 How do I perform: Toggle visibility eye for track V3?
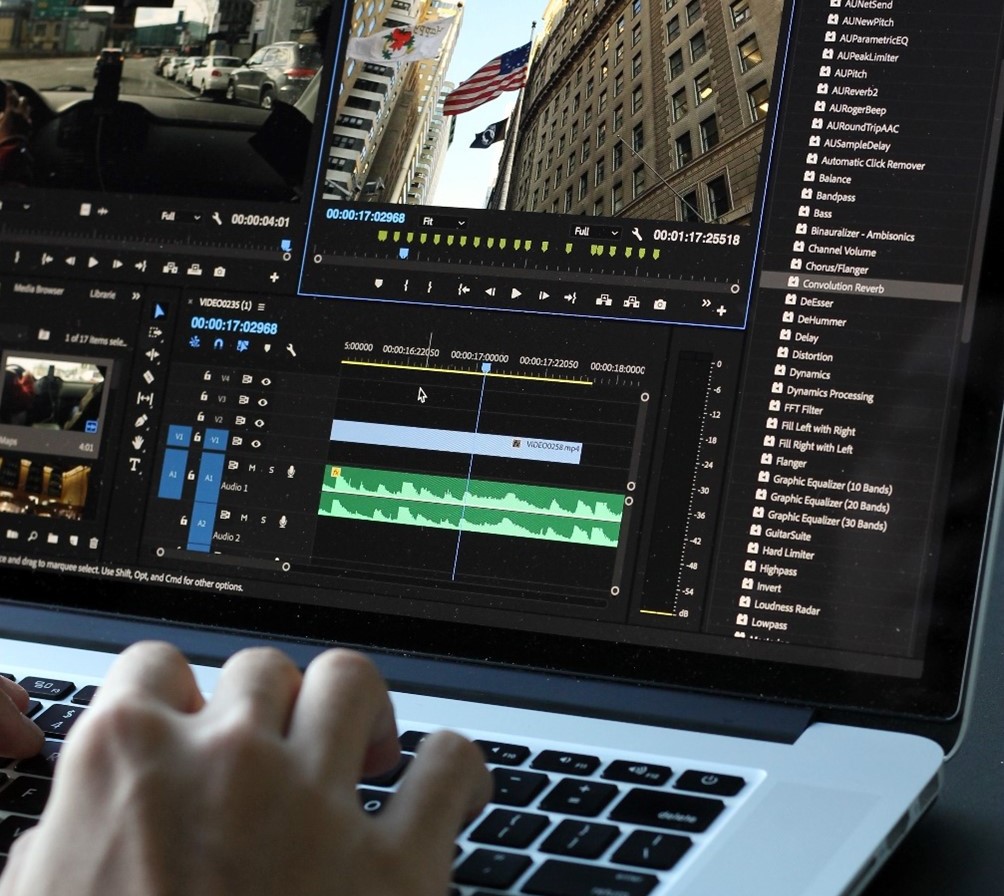[263, 402]
